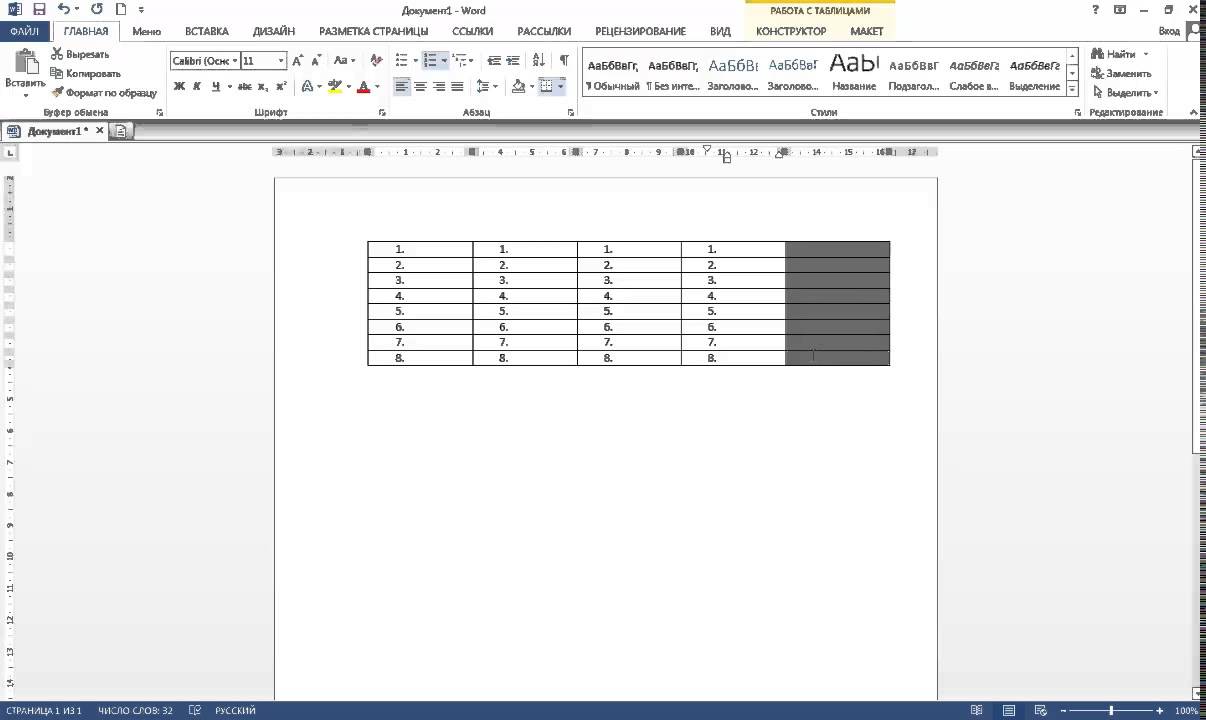1206x720 pixels.
Task: Open Заменить replace dialog
Action: click(x=1121, y=73)
